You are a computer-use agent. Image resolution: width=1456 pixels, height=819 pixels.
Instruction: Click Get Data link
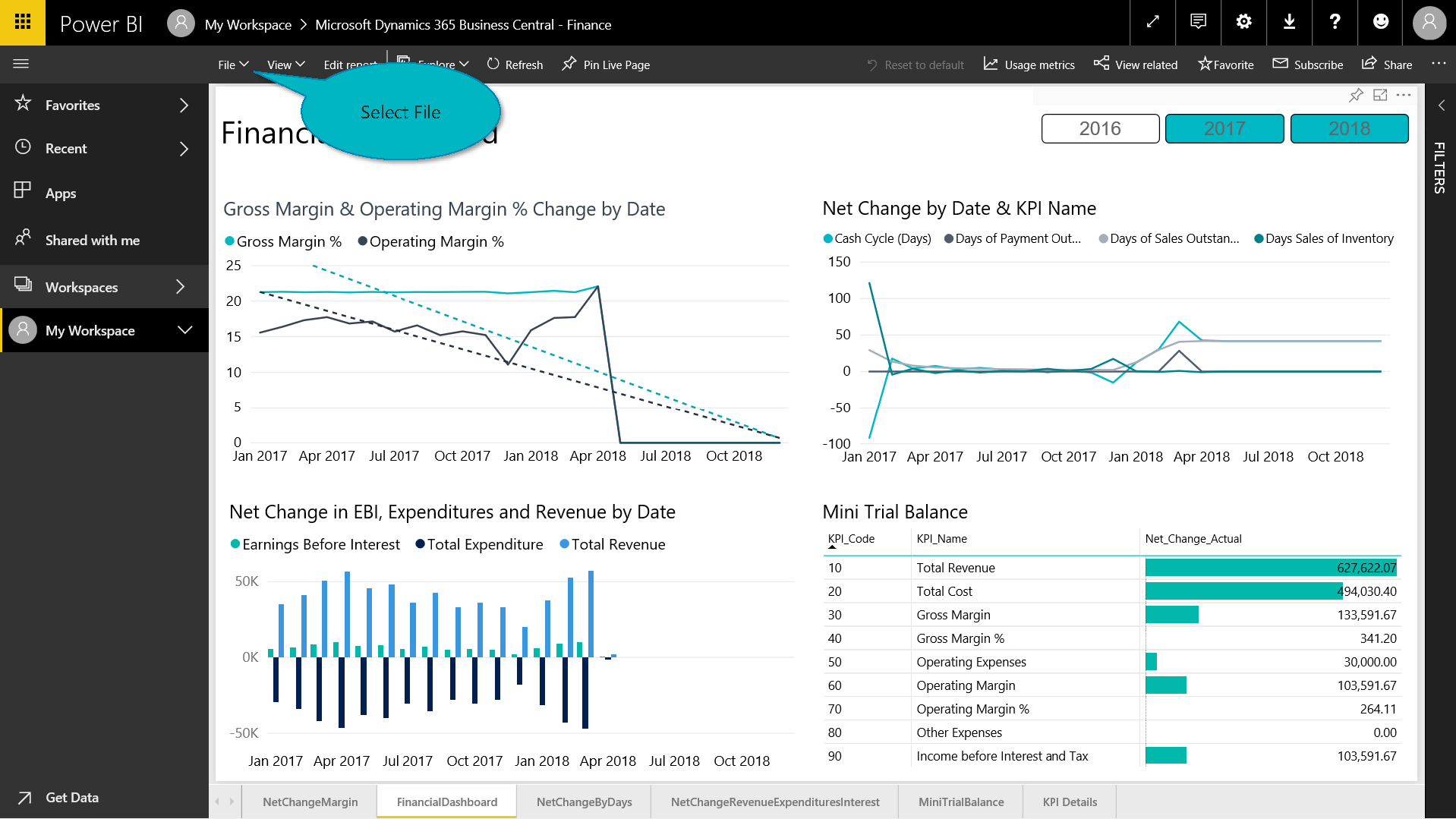point(71,797)
